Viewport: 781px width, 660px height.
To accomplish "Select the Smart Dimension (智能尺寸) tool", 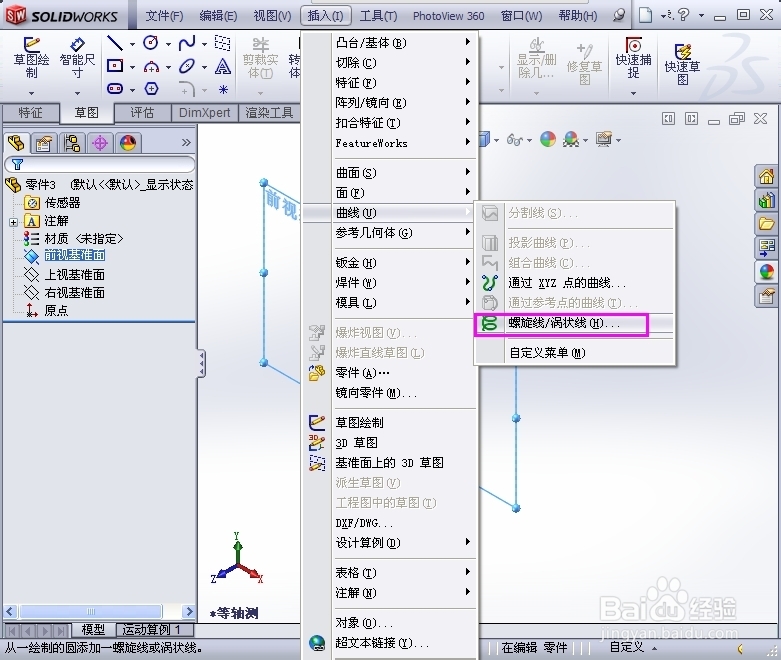I will (x=77, y=57).
